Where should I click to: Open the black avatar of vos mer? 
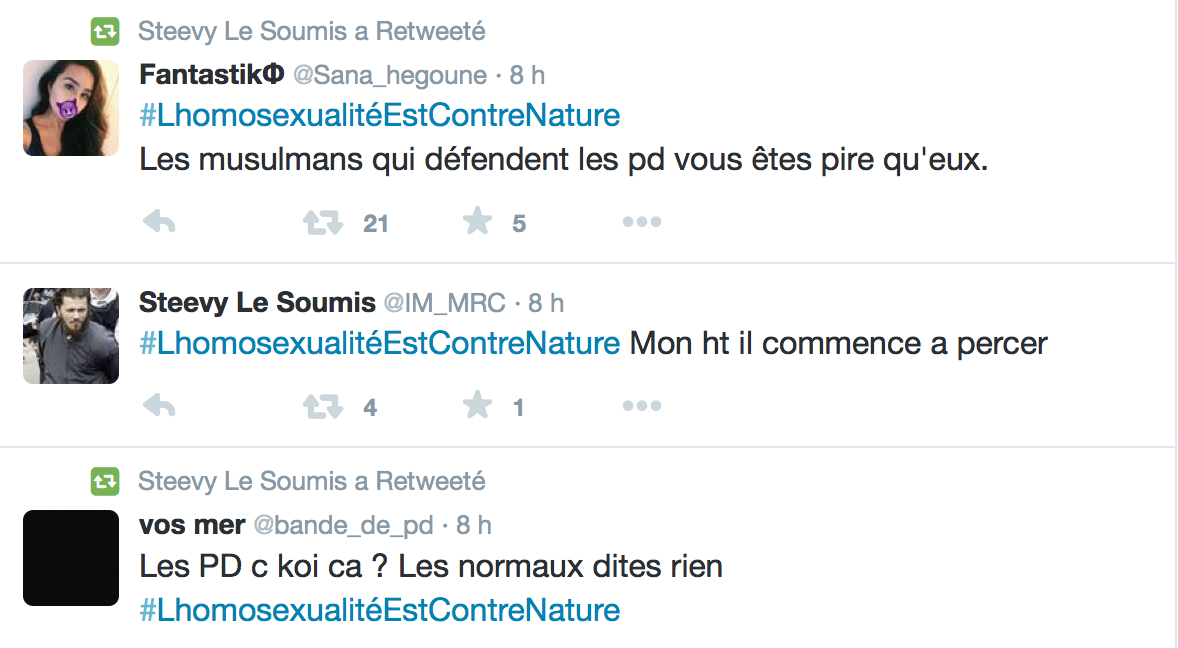point(71,558)
